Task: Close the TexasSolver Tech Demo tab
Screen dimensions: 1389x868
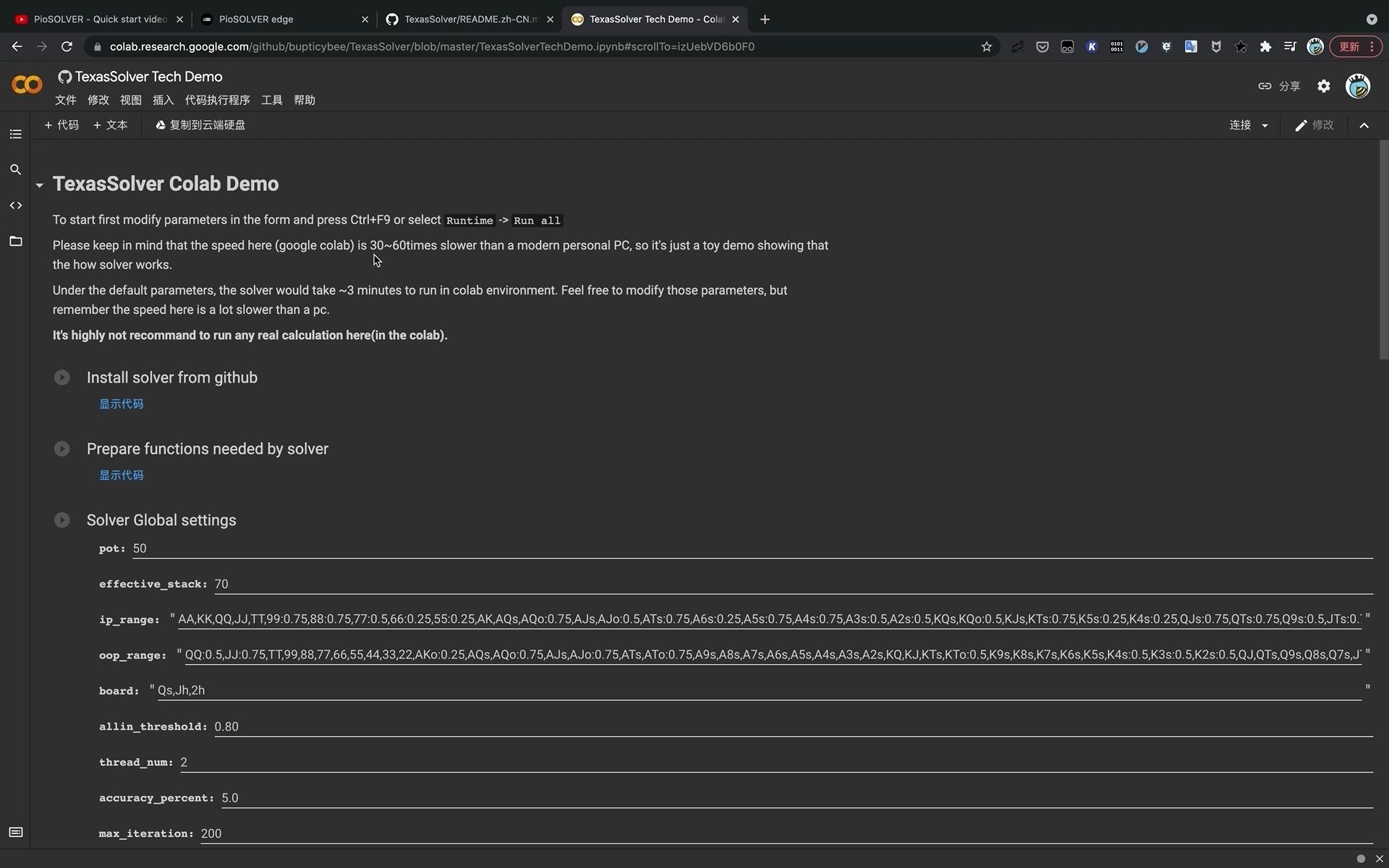Action: tap(735, 20)
